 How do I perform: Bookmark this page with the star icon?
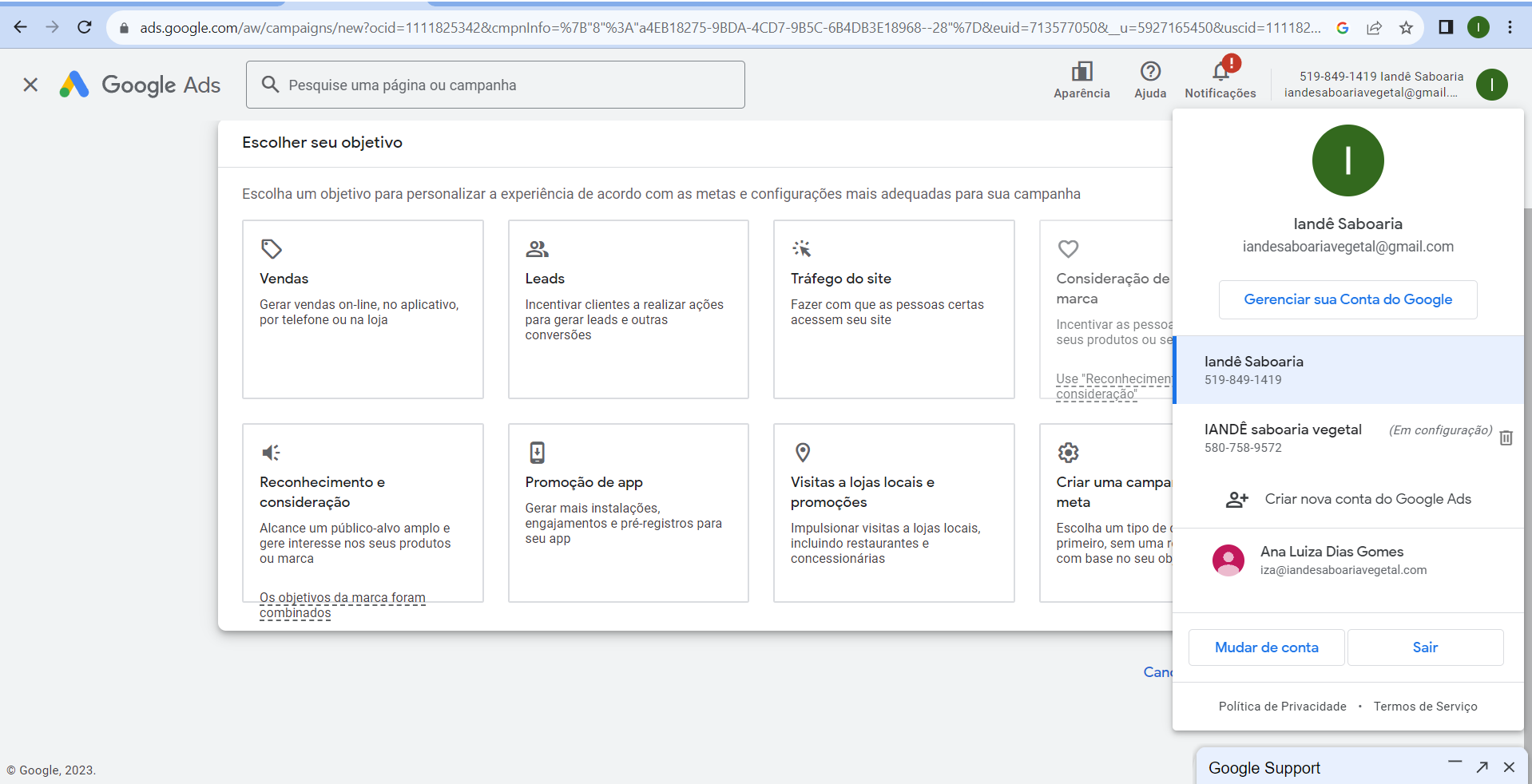1406,28
